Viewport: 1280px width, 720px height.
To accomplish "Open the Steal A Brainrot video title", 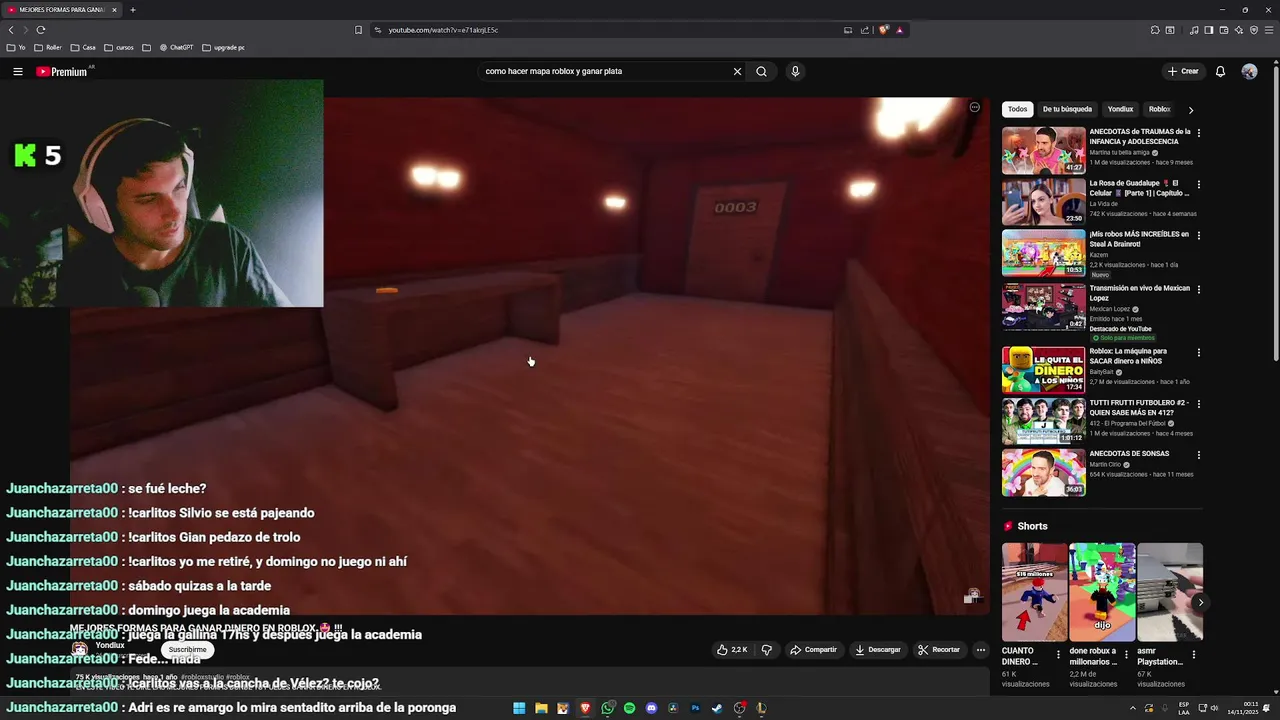I will point(1139,239).
